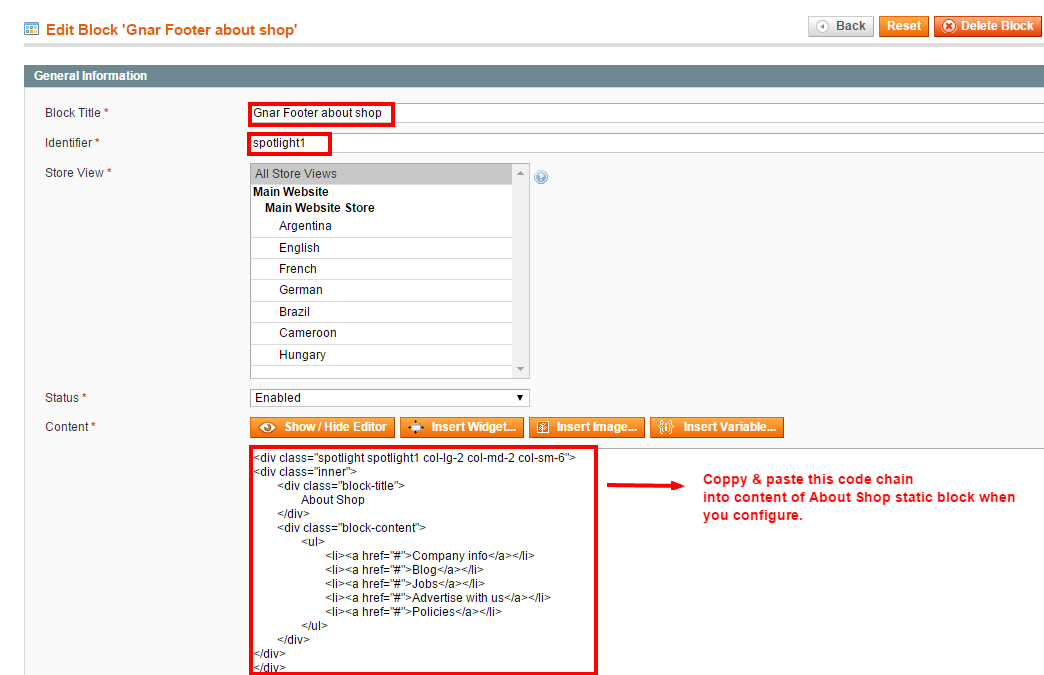Click the block grid icon beside the Edit Block title

[31, 29]
